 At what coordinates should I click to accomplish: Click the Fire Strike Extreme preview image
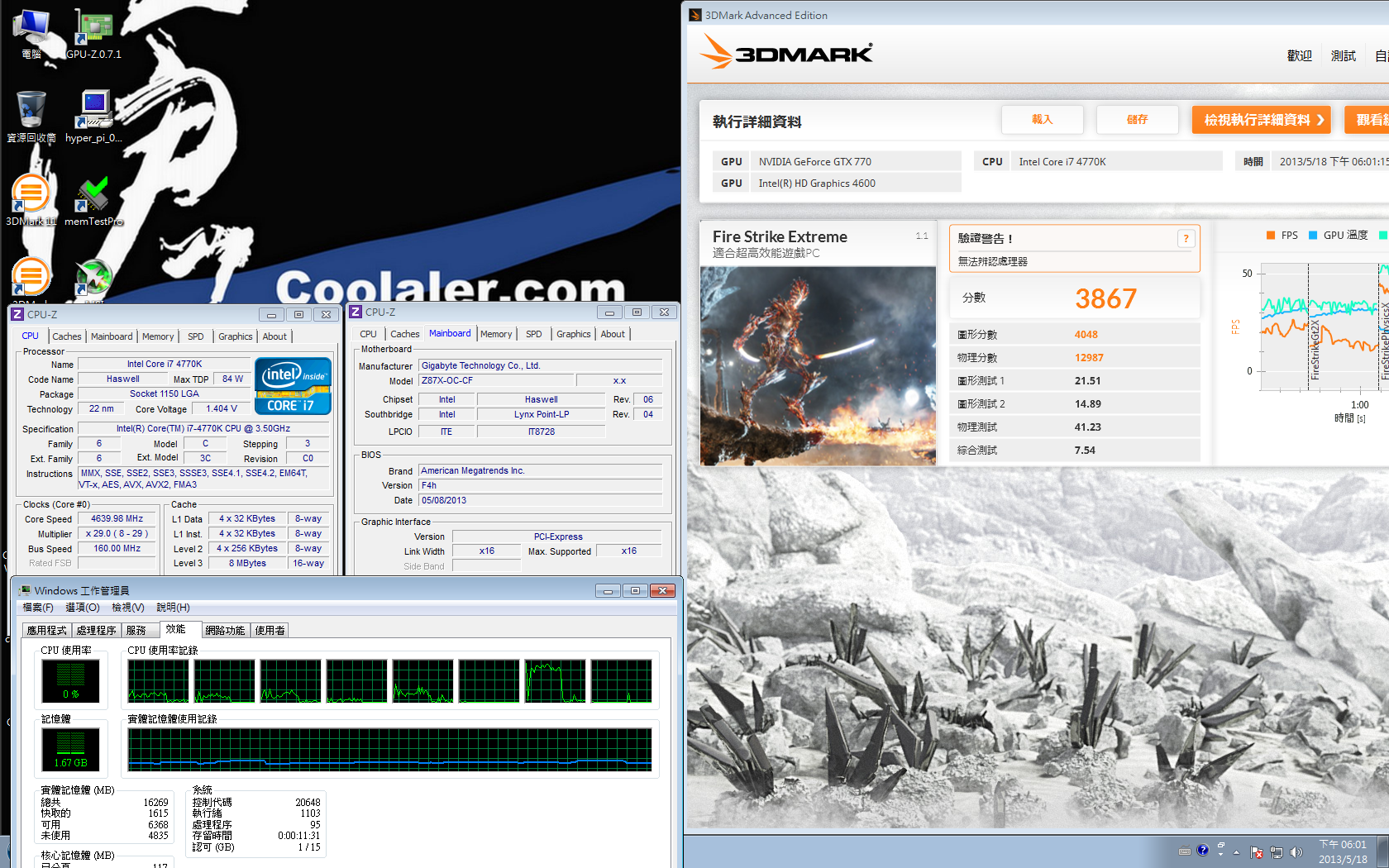coord(819,366)
